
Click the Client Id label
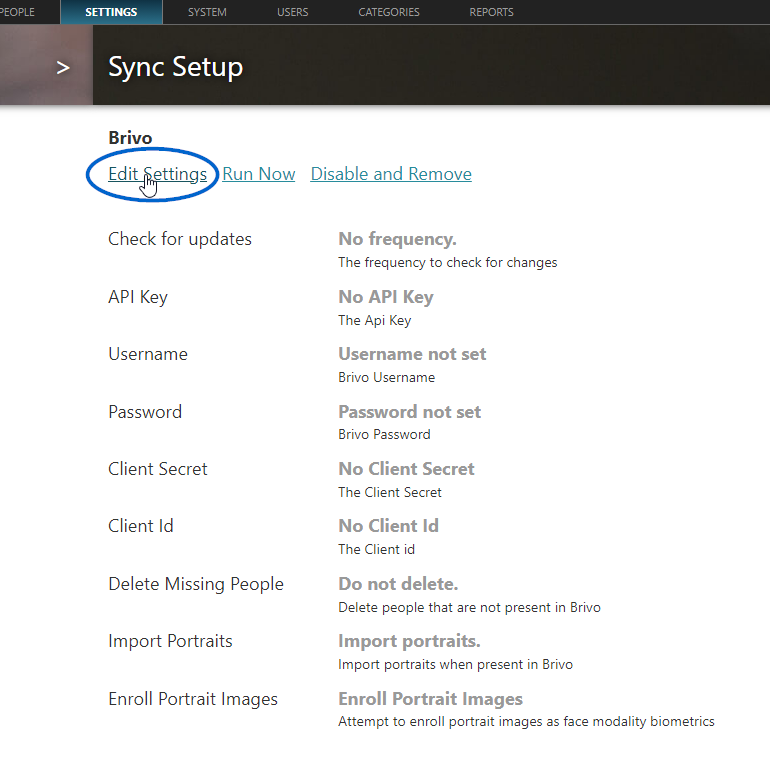140,526
